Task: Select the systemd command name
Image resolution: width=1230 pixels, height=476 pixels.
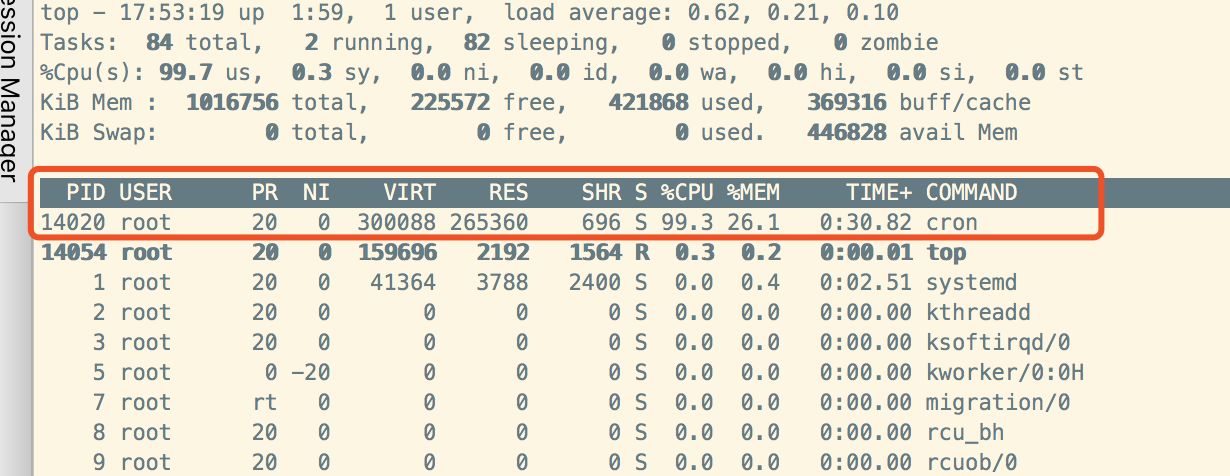Action: coord(971,282)
